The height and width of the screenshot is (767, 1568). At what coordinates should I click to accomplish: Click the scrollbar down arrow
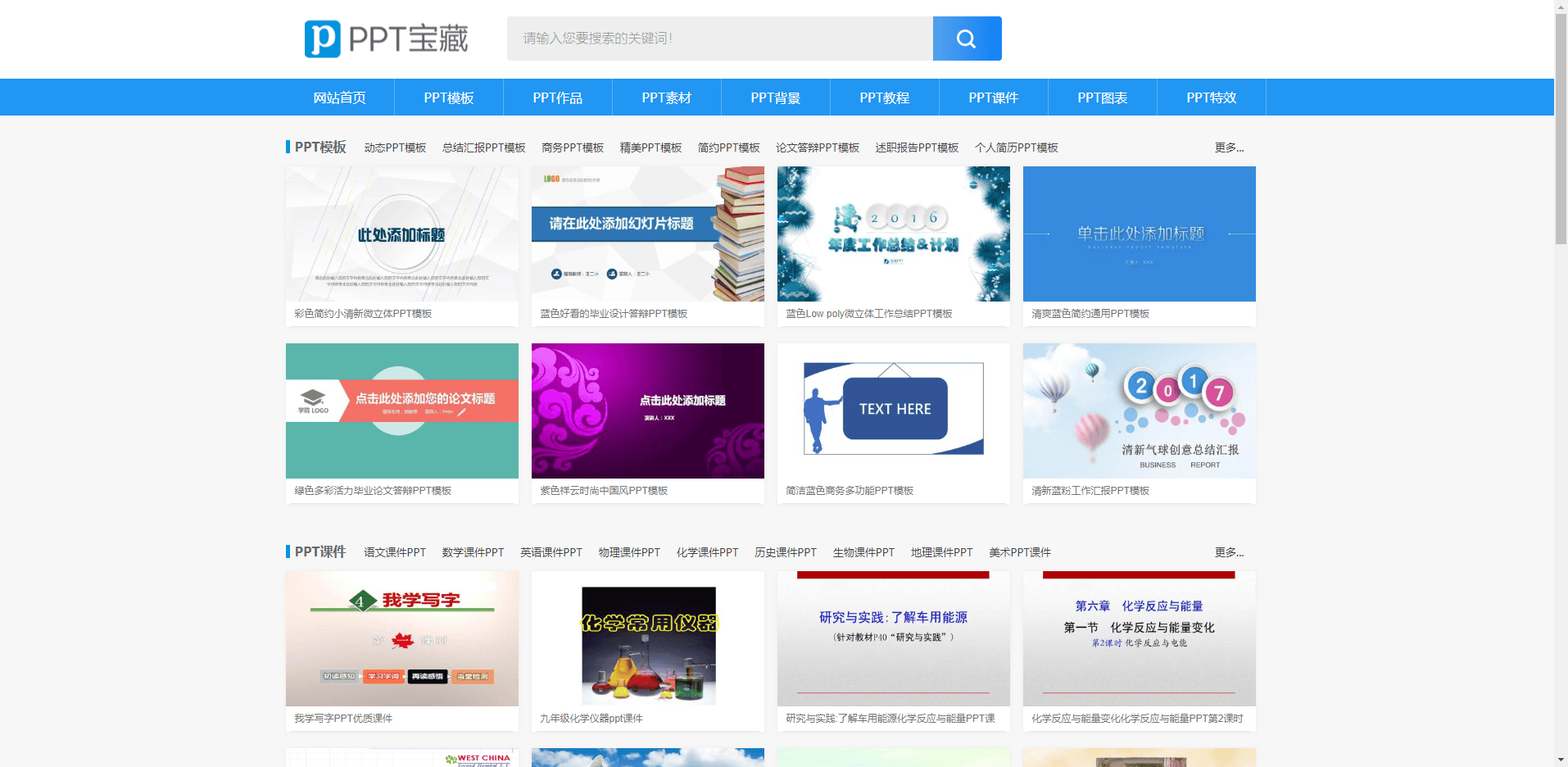coord(1561,760)
